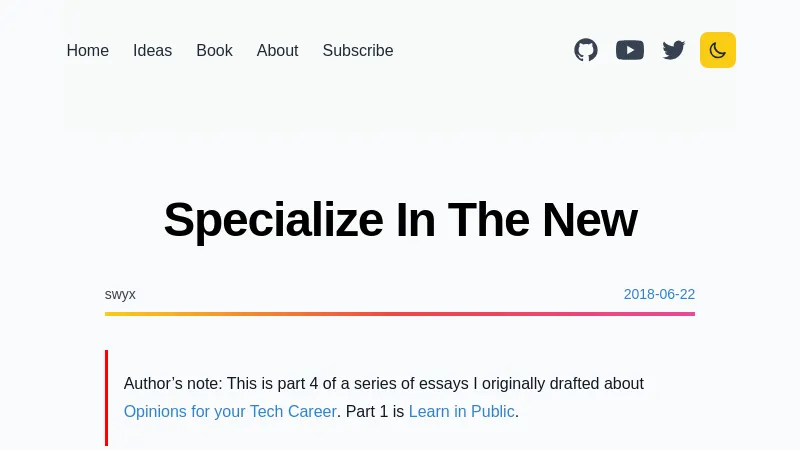This screenshot has height=450, width=800.
Task: Toggle dark mode with the moon button
Action: coord(718,50)
